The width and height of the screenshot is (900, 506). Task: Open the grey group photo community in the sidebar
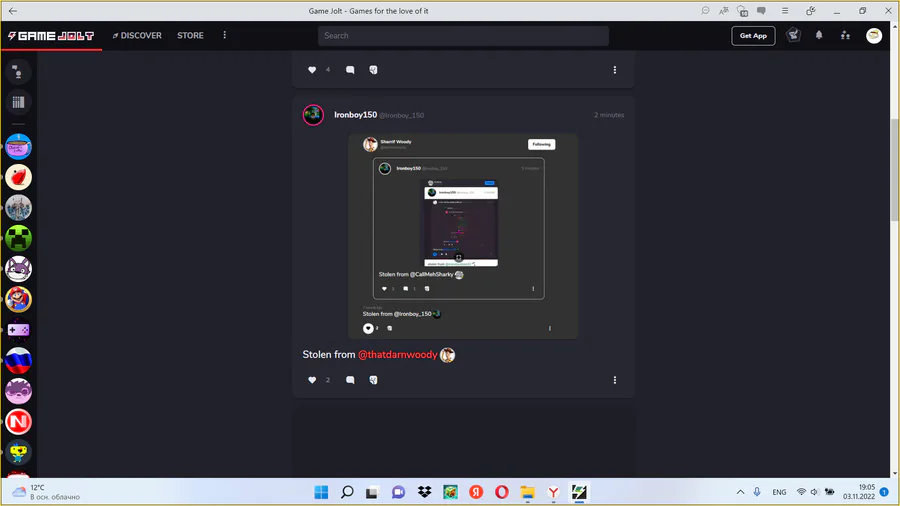click(18, 208)
